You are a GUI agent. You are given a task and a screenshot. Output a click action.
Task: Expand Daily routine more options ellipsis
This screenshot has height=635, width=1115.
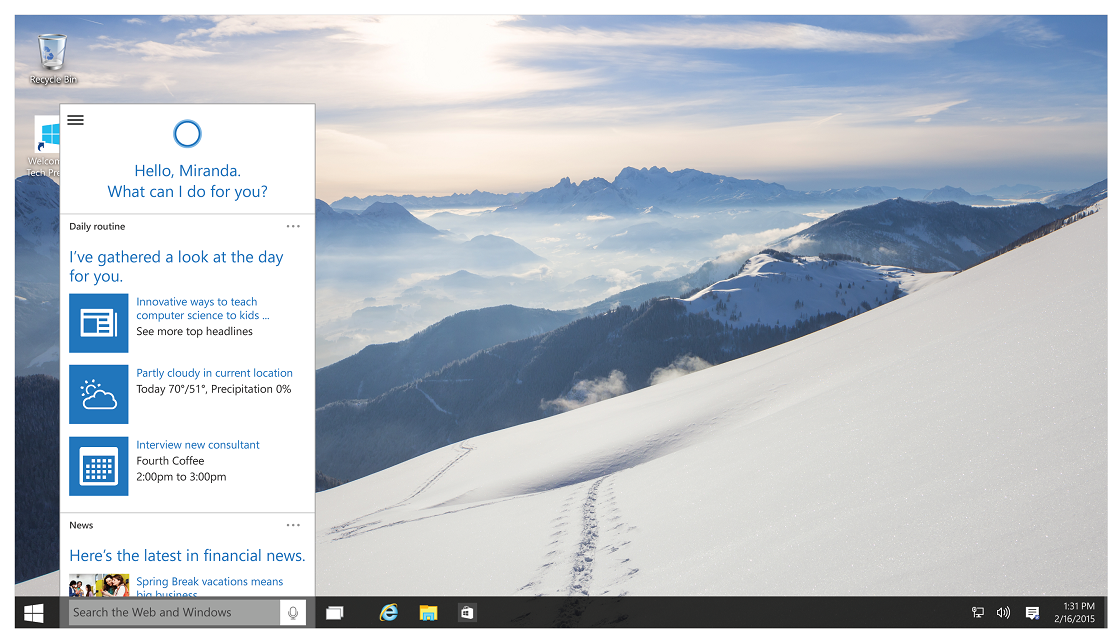point(293,226)
